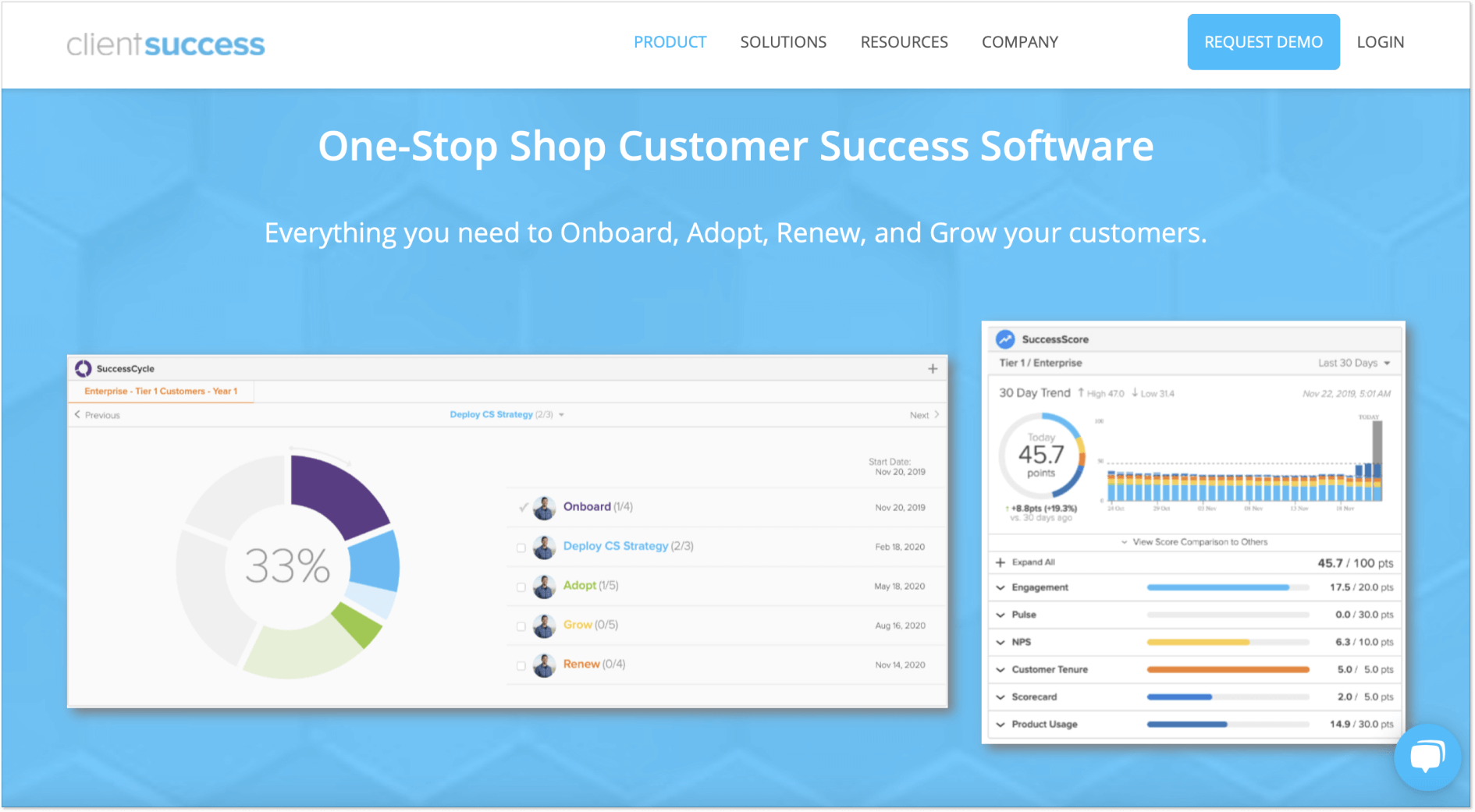Click the Engagement progress bar
This screenshot has width=1475, height=812.
click(x=1228, y=587)
